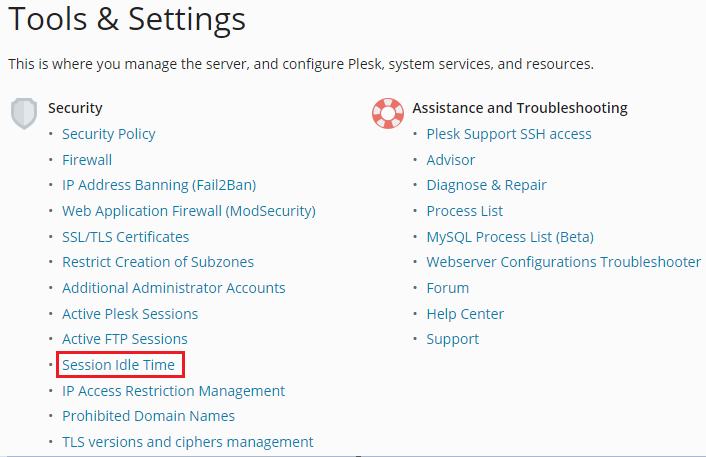The height and width of the screenshot is (457, 706).
Task: Open SSL/TLS Certificates page
Action: (125, 237)
